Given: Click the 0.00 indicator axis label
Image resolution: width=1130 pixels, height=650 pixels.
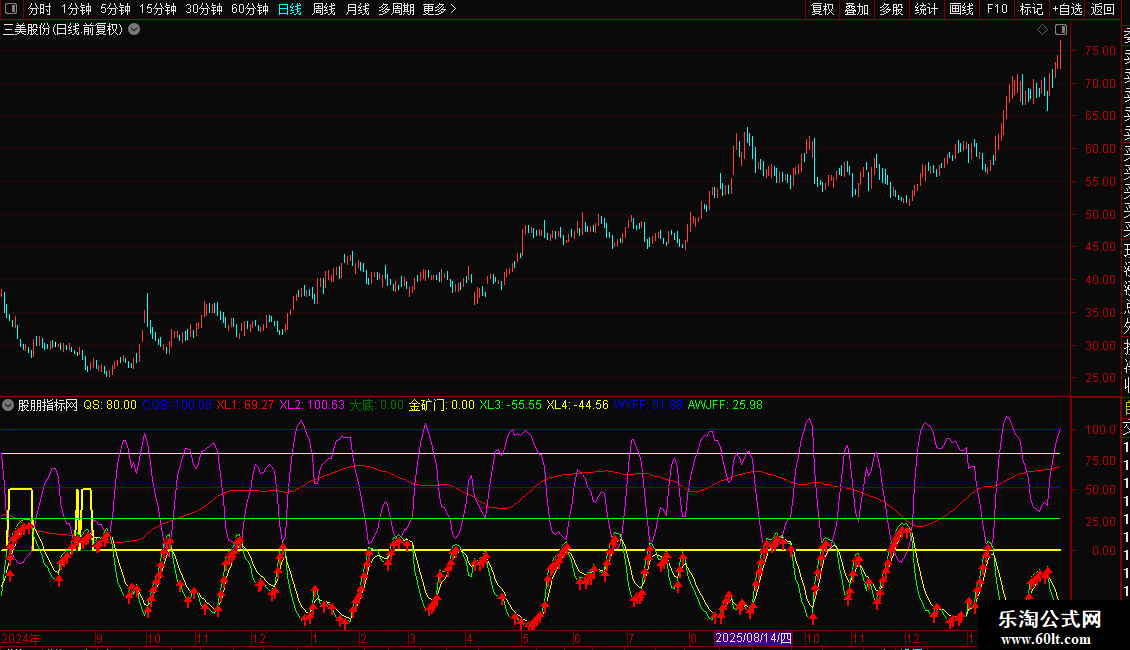Looking at the screenshot, I should click(1104, 551).
